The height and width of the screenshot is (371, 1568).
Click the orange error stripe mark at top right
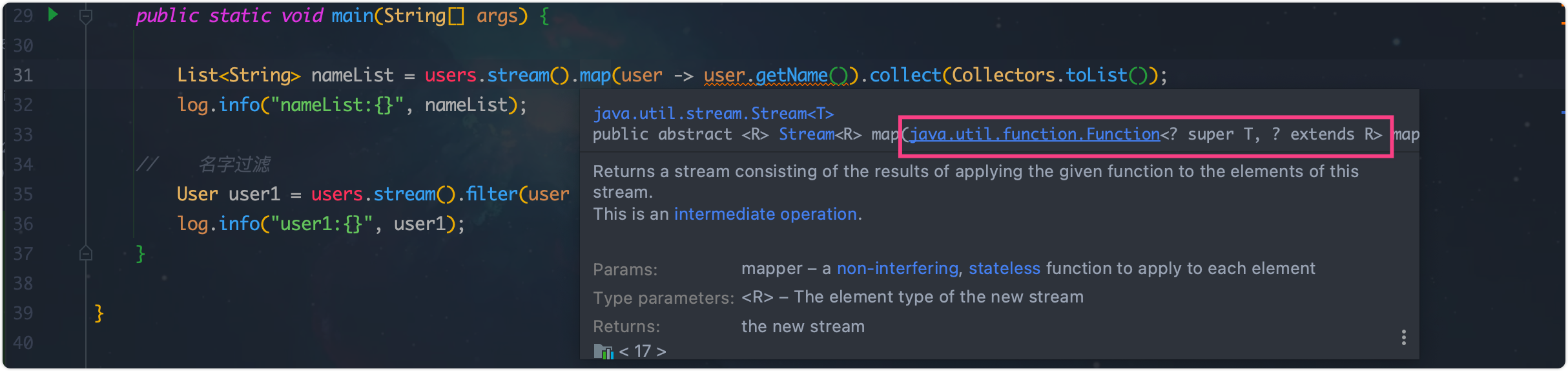[1563, 23]
